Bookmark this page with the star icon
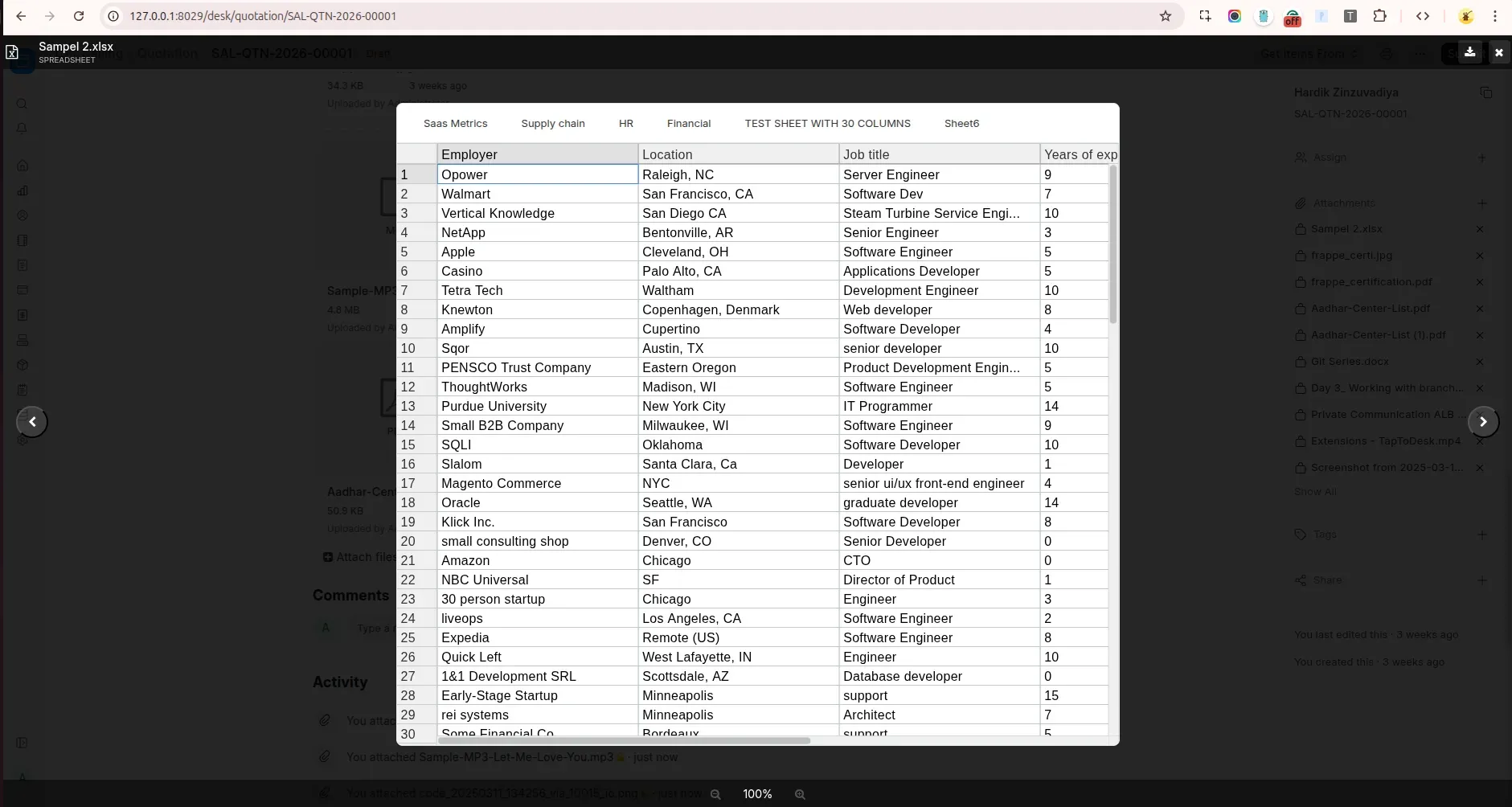This screenshot has width=1512, height=807. [1166, 16]
